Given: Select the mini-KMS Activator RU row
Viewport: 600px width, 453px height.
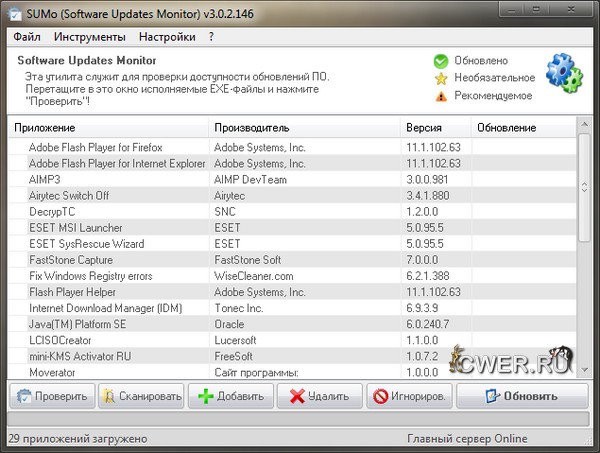Looking at the screenshot, I should point(292,356).
